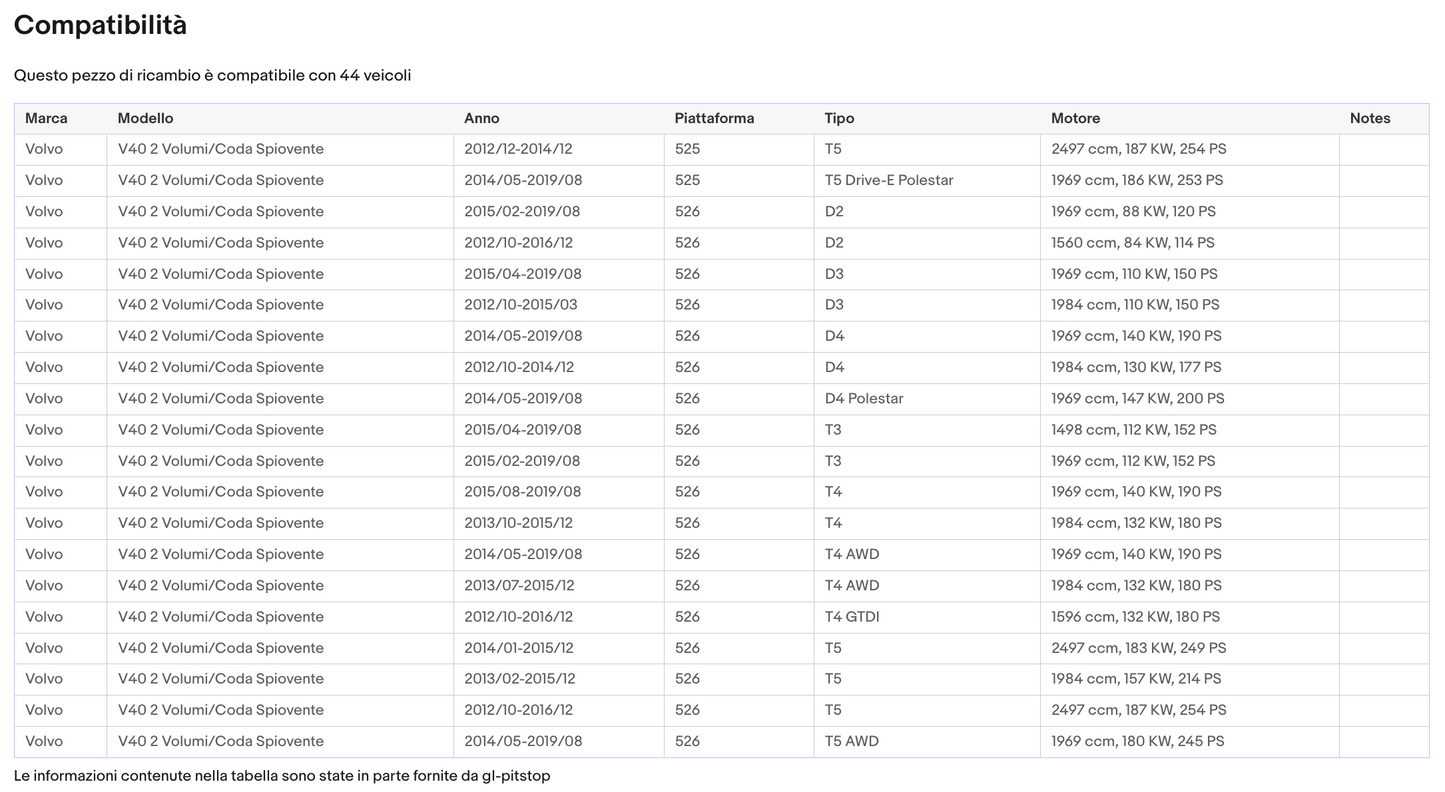
Task: Select the 1596 ccm, 132 KW engine cell
Action: tap(1135, 616)
